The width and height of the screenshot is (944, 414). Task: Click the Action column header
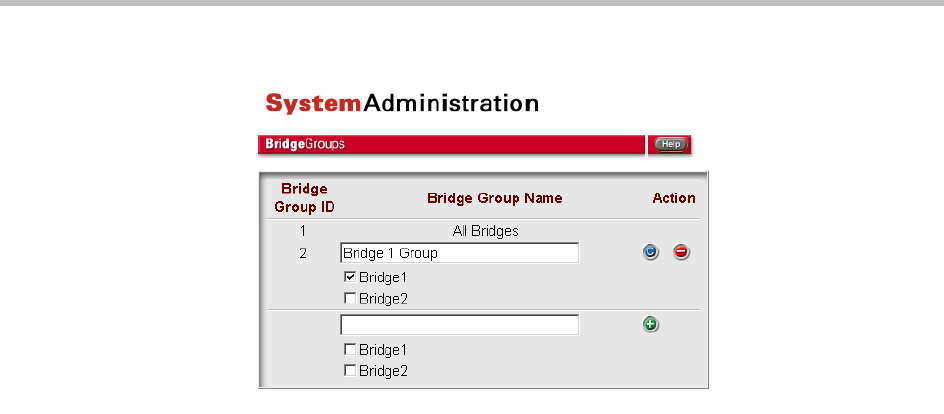pos(673,198)
